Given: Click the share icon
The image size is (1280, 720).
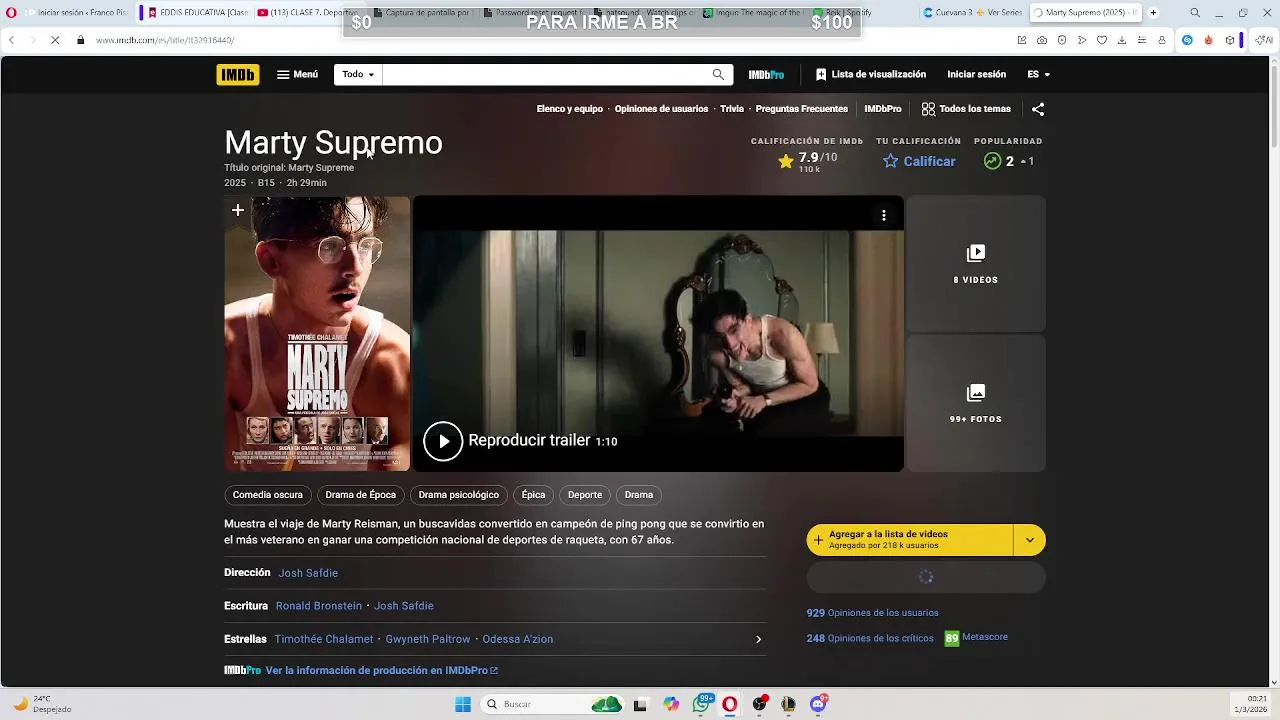Looking at the screenshot, I should (1038, 109).
